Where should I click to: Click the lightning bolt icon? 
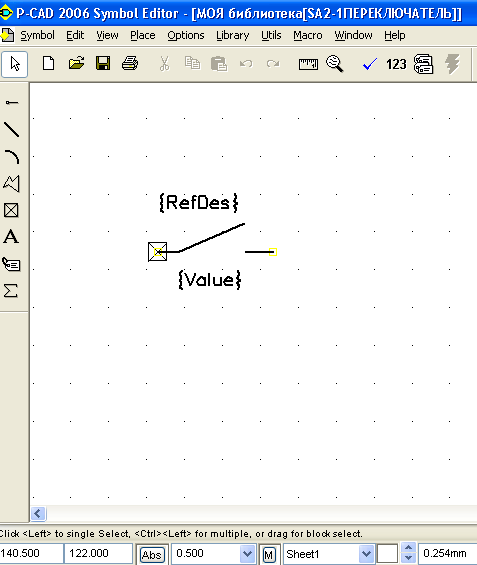click(452, 64)
